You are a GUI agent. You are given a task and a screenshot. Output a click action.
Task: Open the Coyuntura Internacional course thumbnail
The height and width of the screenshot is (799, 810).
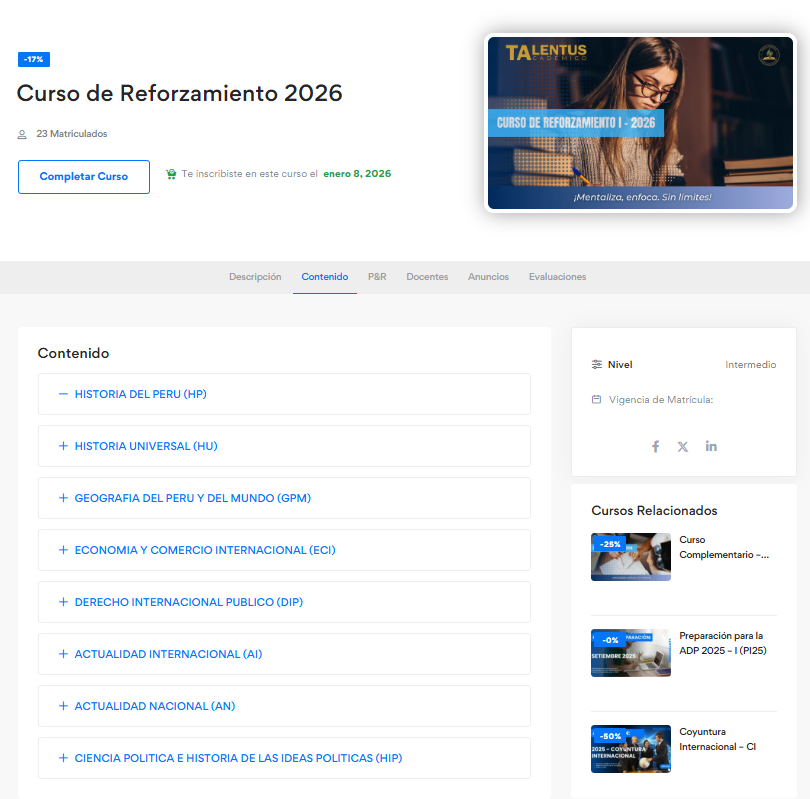[631, 749]
